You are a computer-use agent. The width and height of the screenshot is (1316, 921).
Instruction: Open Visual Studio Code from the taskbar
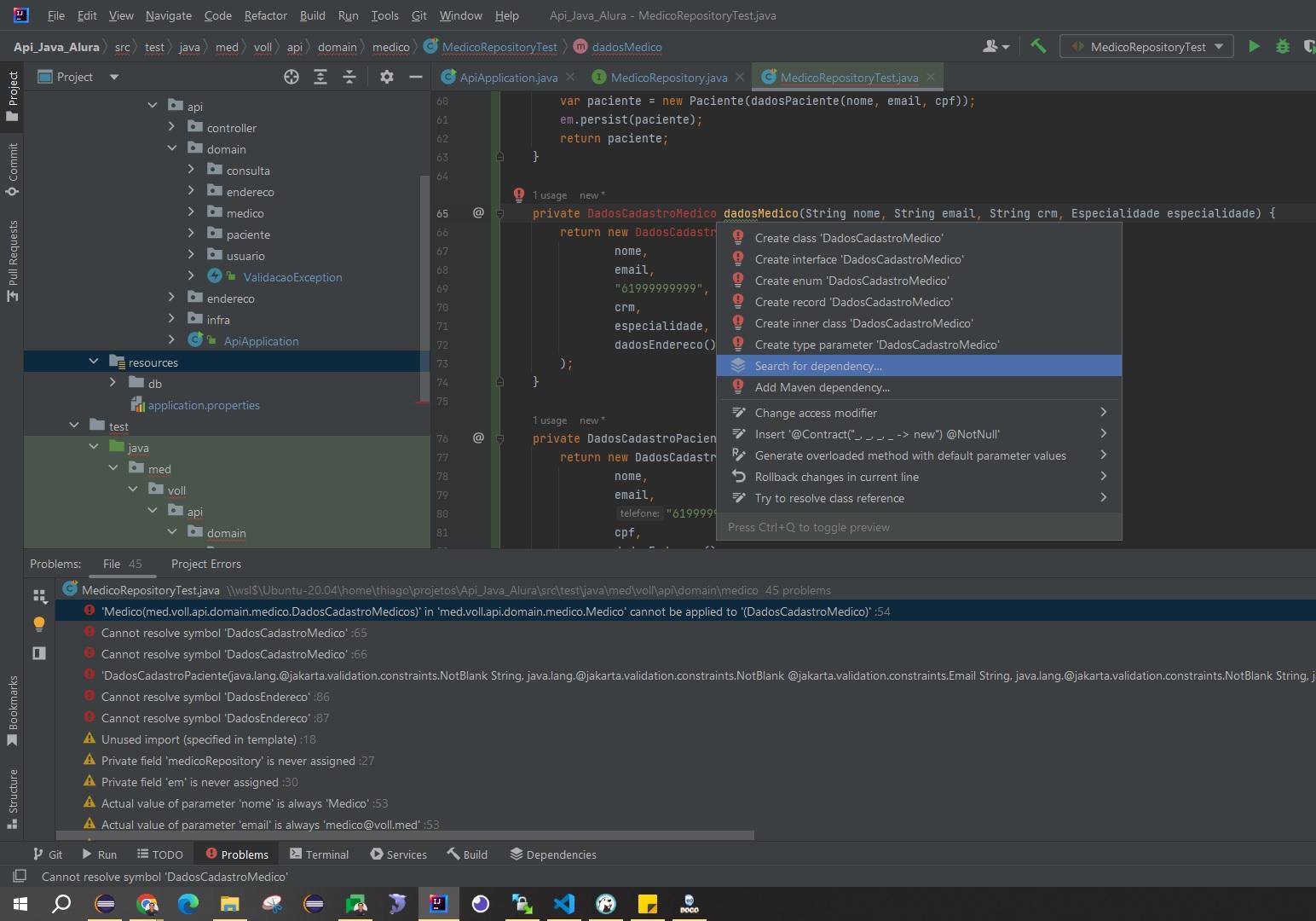pyautogui.click(x=564, y=904)
